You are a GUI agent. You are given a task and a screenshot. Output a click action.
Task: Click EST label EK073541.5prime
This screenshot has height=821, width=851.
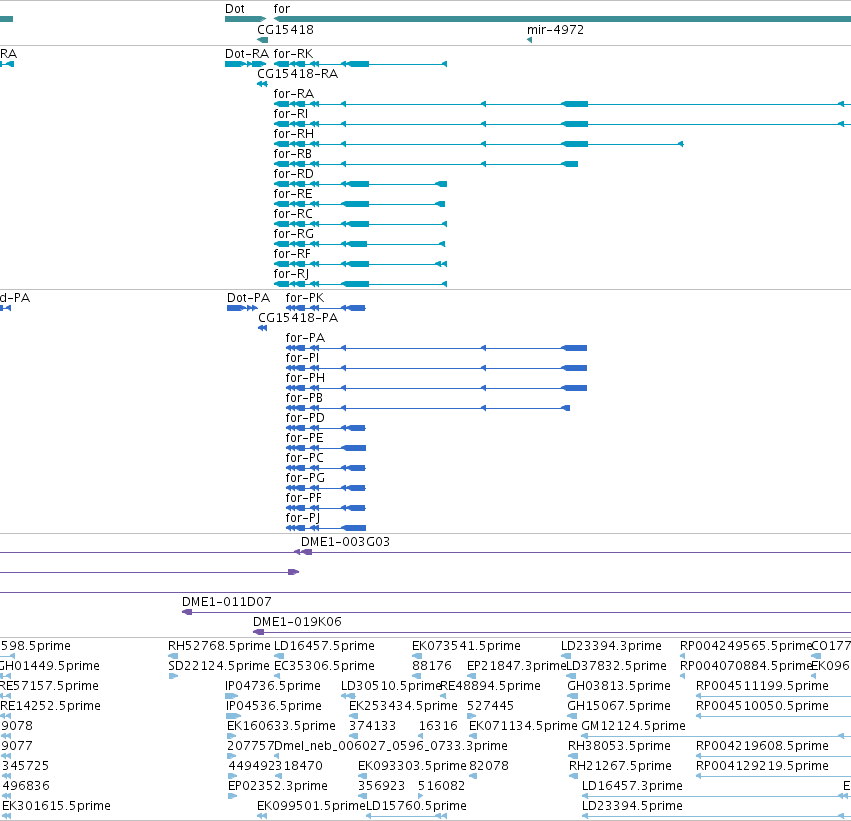coord(466,646)
